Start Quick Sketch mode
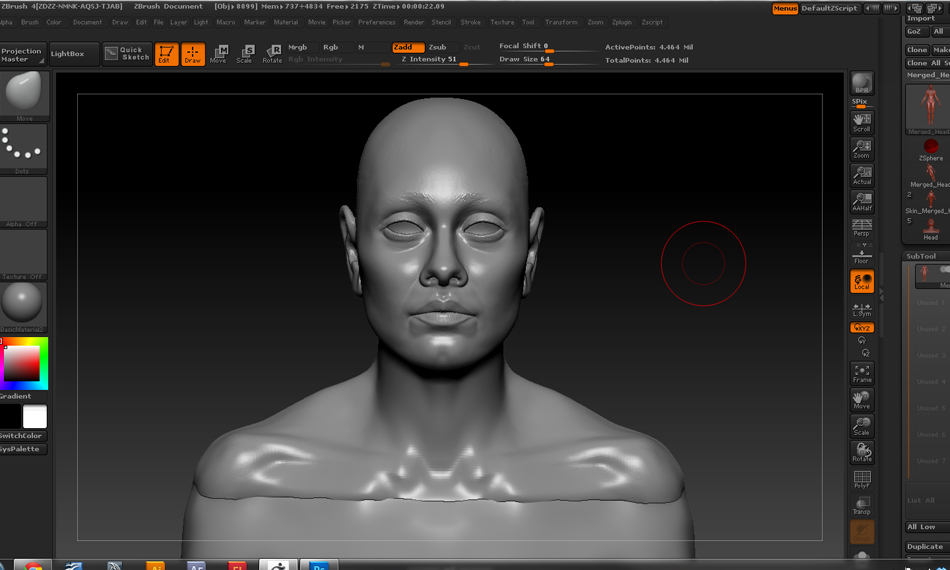950x570 pixels. coord(127,54)
